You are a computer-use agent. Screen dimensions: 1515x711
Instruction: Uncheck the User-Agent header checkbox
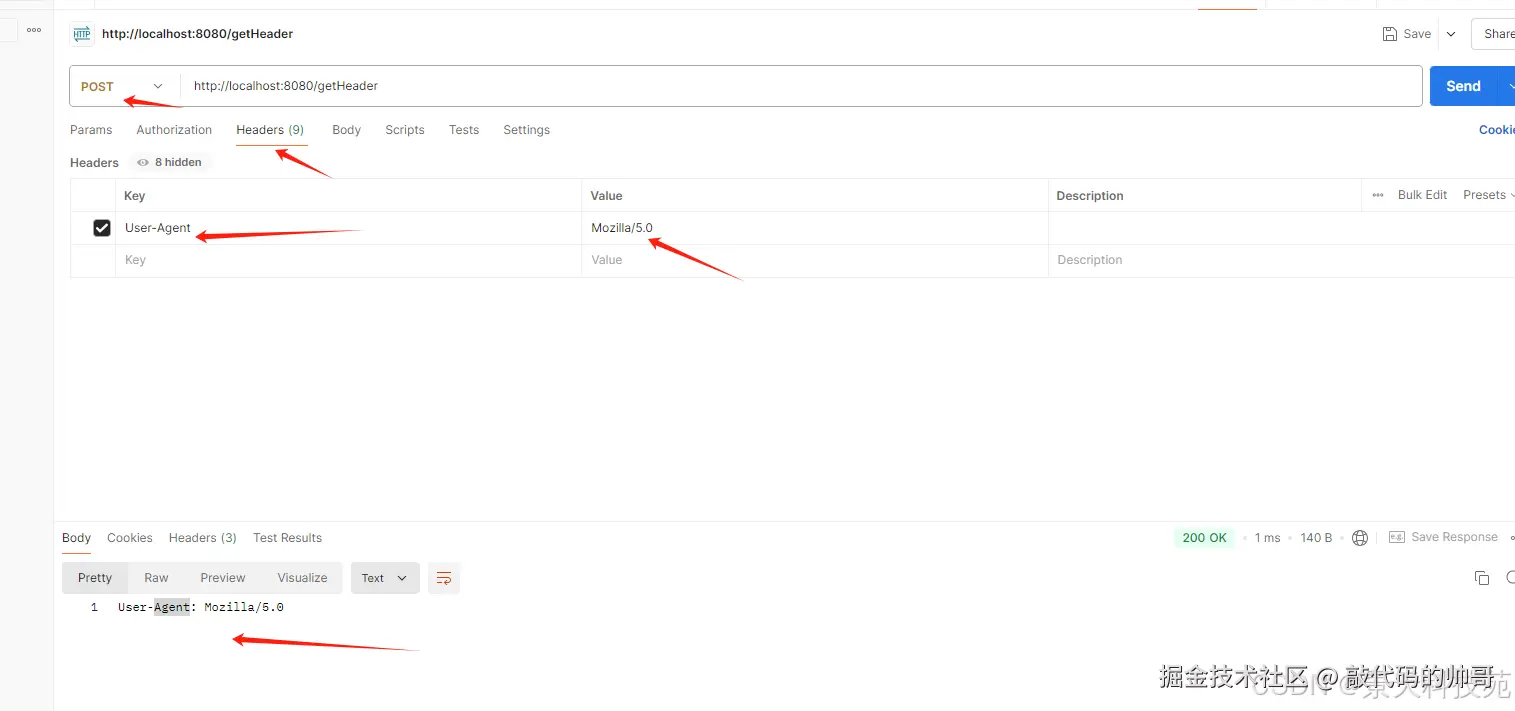(x=102, y=228)
